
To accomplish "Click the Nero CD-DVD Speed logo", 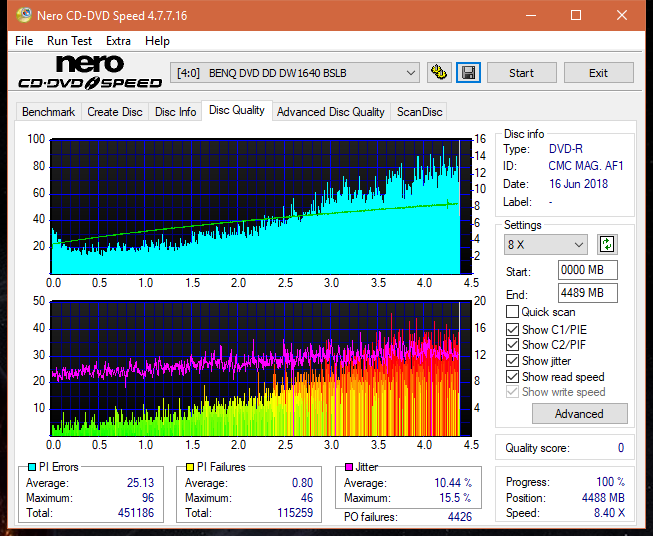I will point(90,73).
